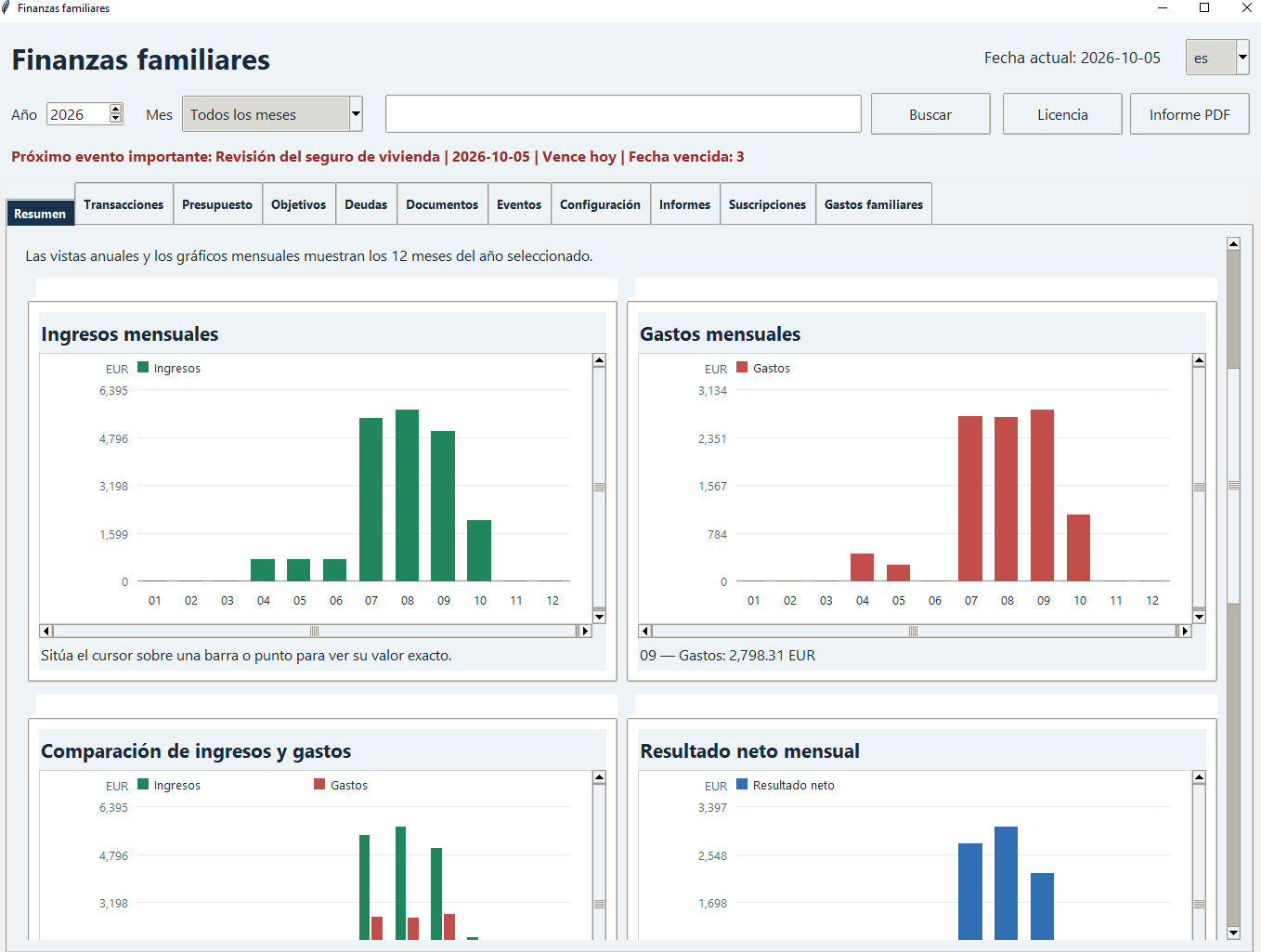Viewport: 1261px width, 952px height.
Task: Select the Deudas tab
Action: click(x=366, y=204)
